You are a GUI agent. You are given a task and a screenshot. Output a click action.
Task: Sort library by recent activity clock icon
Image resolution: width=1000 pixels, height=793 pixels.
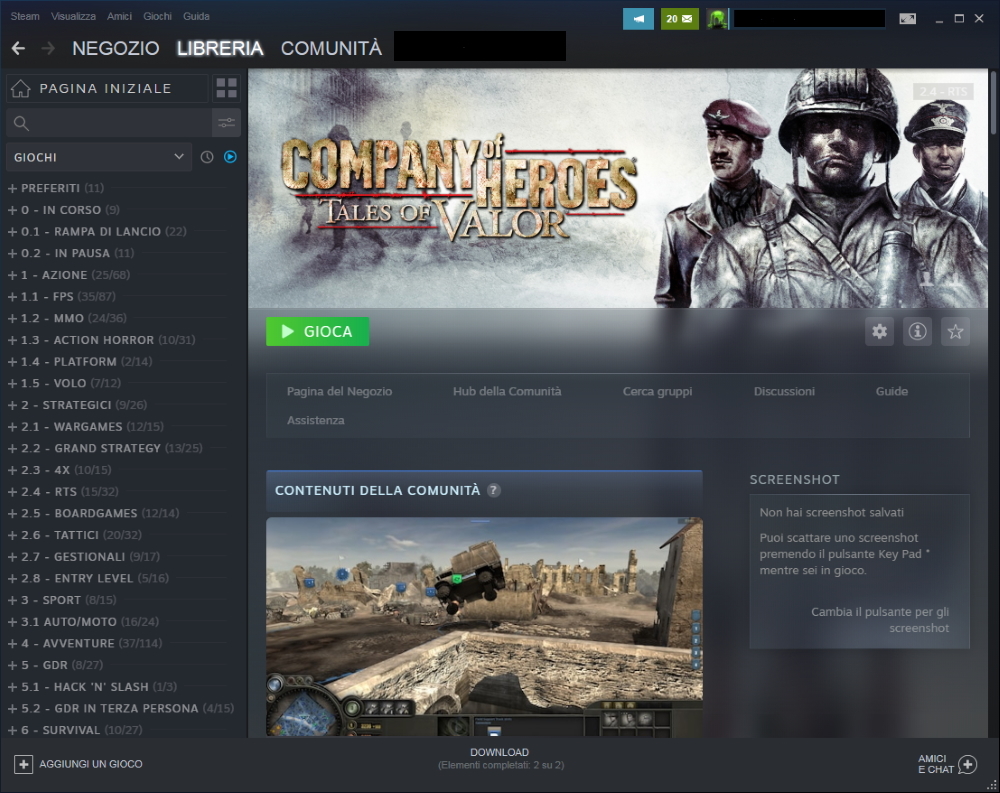click(206, 157)
